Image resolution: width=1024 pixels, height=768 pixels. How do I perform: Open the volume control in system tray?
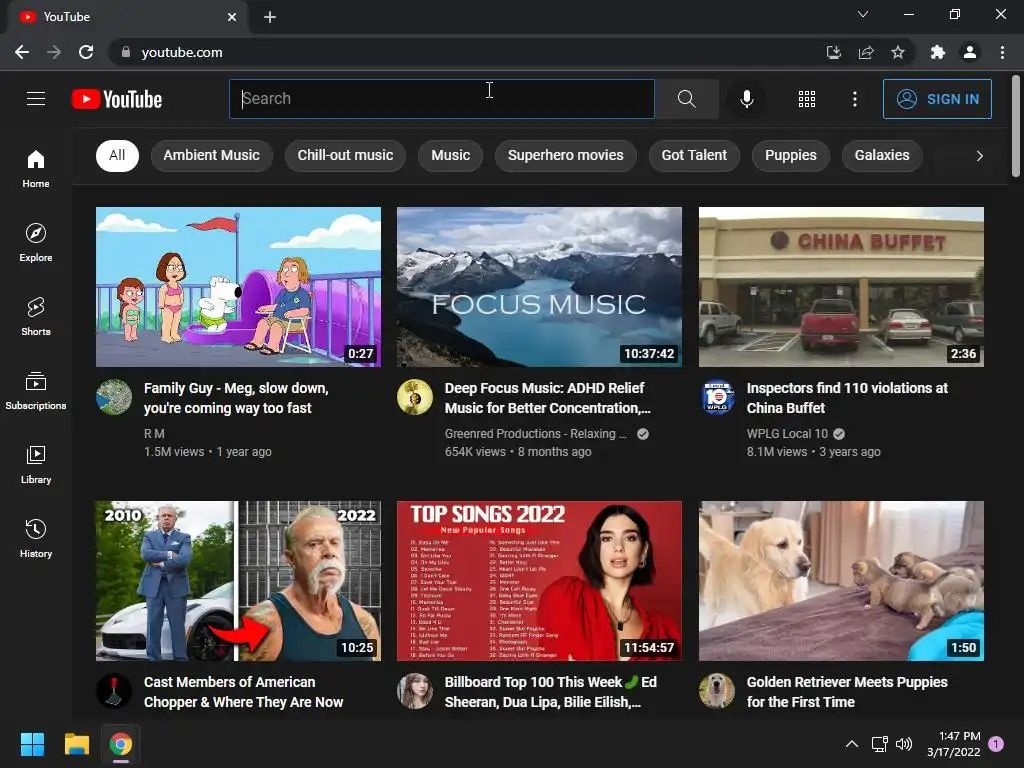pos(904,744)
